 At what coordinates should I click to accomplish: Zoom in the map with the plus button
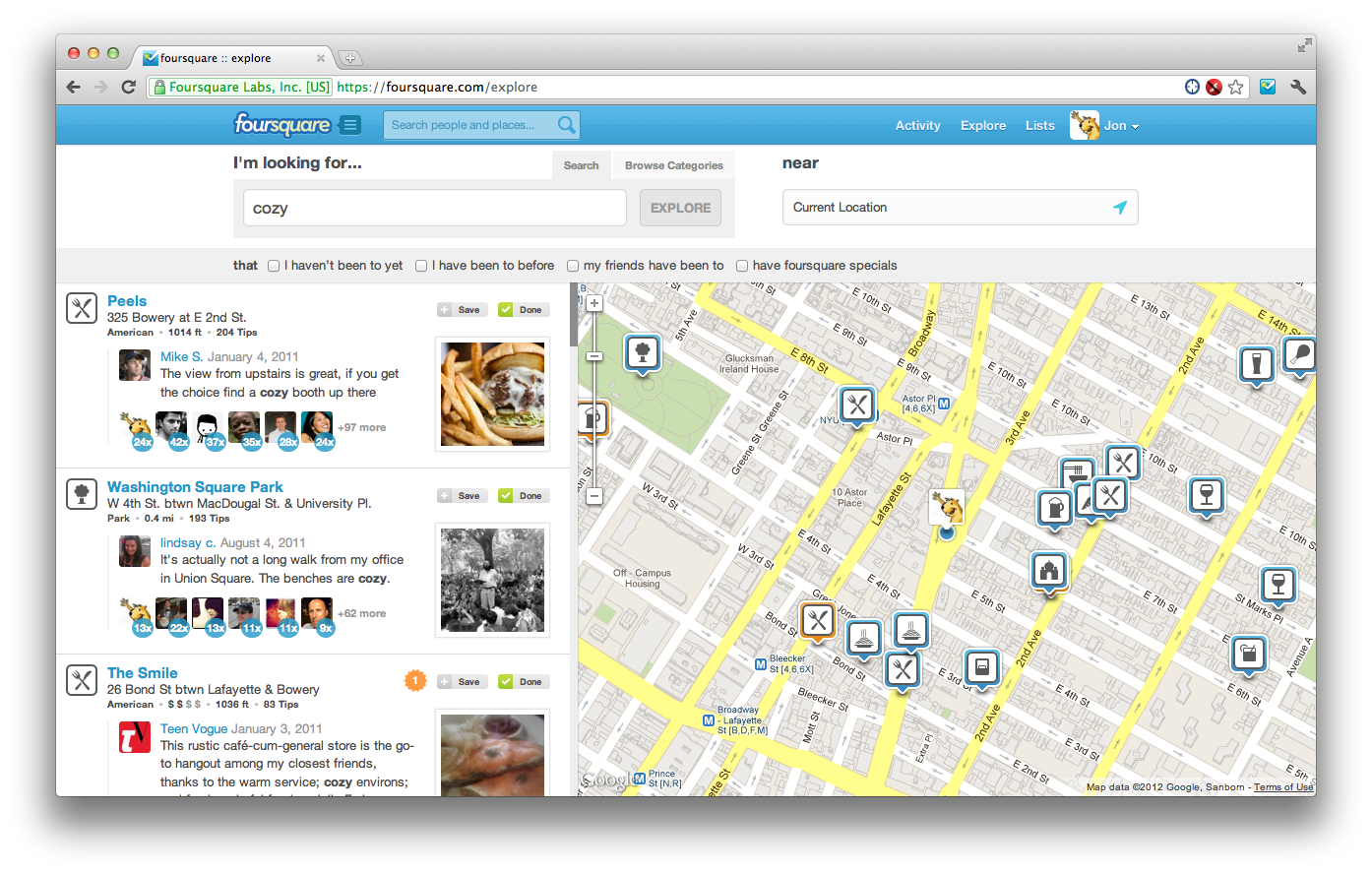pos(594,304)
